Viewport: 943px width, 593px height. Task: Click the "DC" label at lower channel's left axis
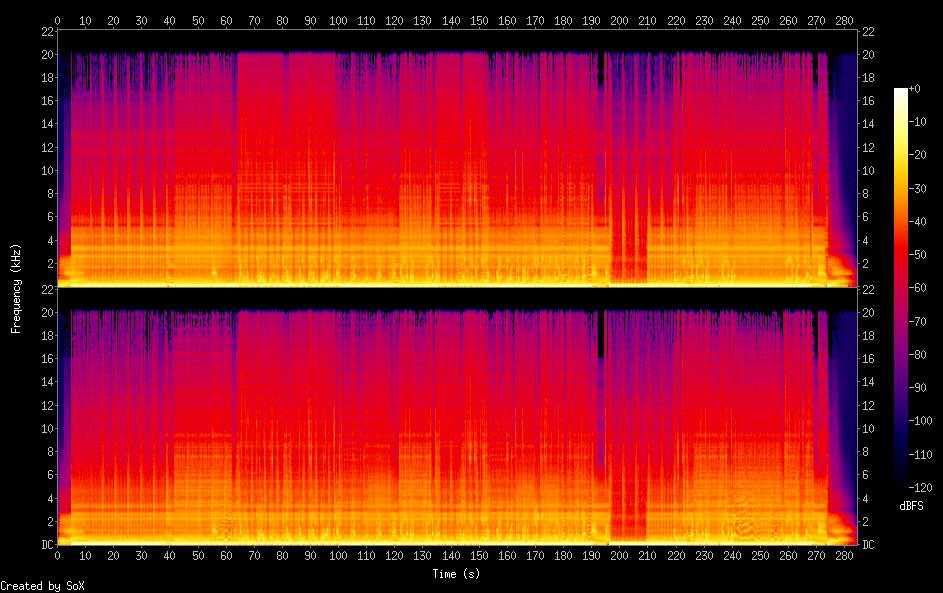44,544
